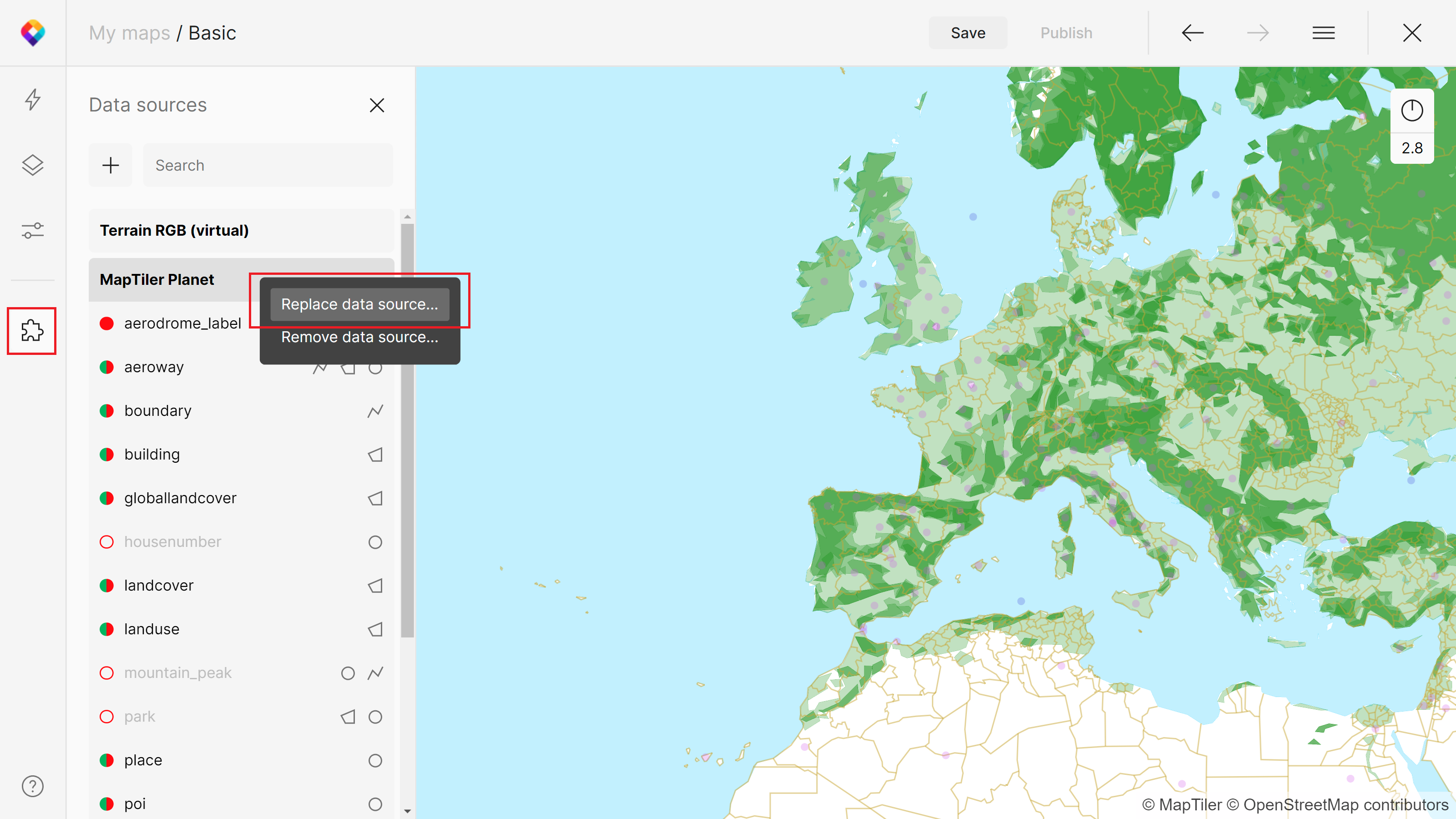Click scrollbar down arrow in layer list
1456x819 pixels.
407,811
